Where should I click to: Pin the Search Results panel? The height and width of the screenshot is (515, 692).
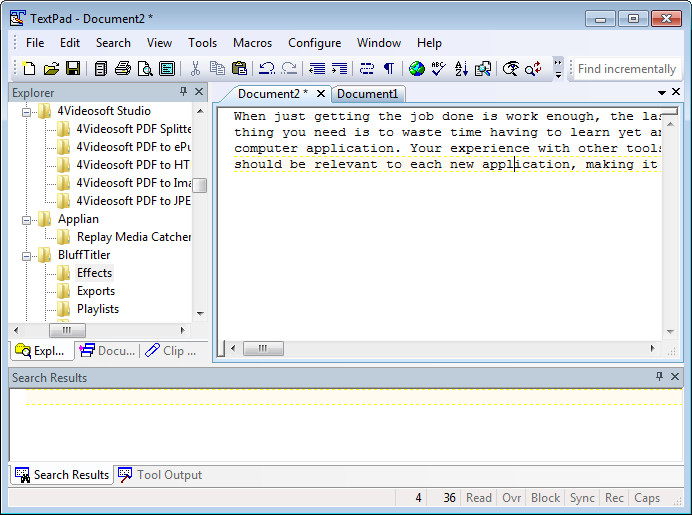point(659,376)
